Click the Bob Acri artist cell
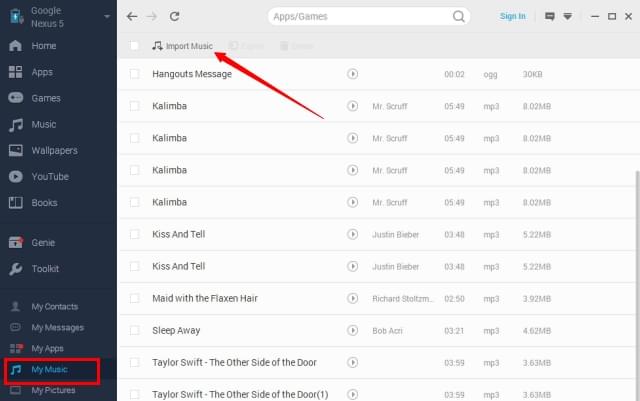Viewport: 640px width, 401px height. pyautogui.click(x=387, y=331)
